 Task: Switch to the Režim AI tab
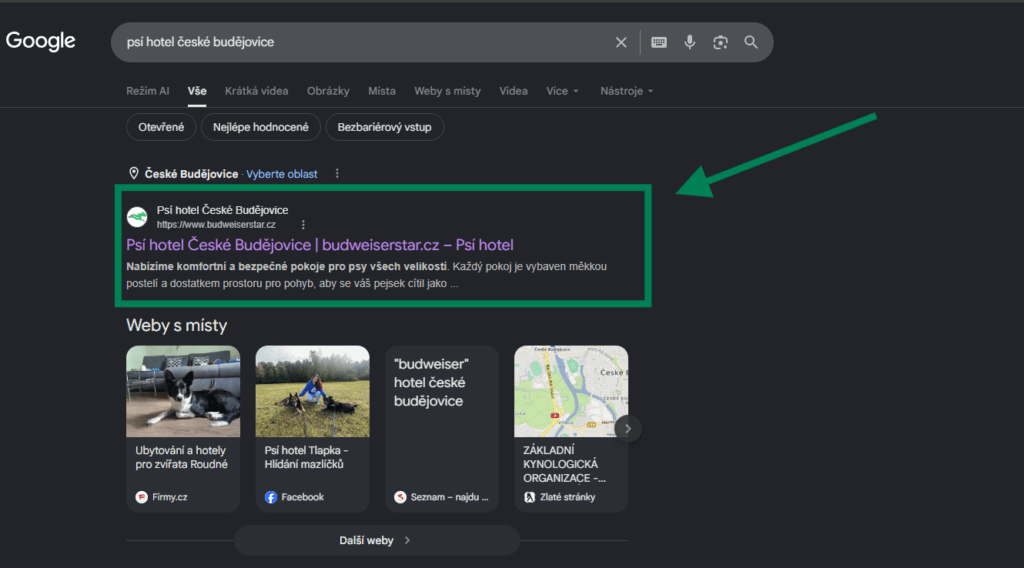[x=148, y=91]
